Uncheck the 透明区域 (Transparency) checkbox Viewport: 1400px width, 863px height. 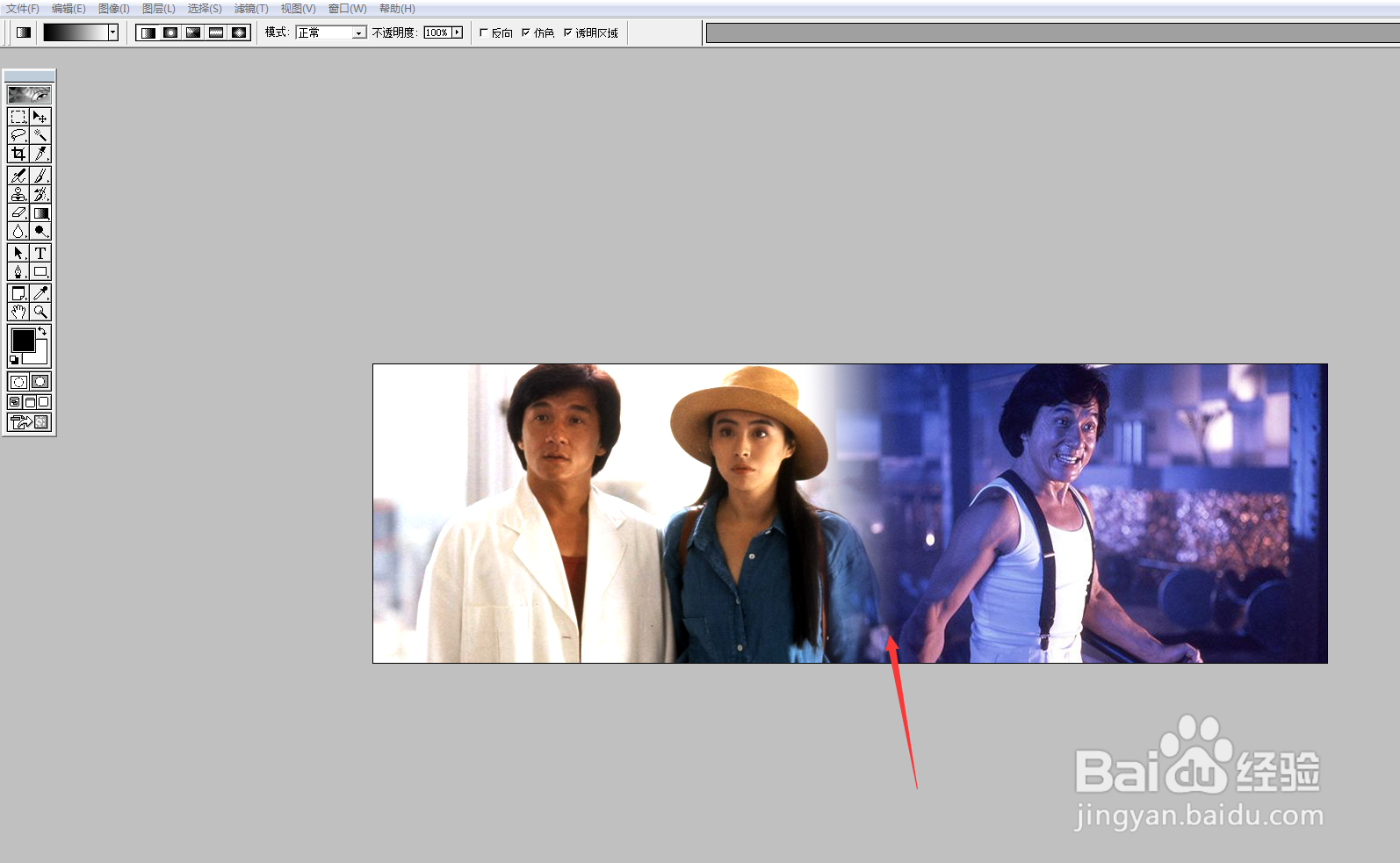pos(567,32)
